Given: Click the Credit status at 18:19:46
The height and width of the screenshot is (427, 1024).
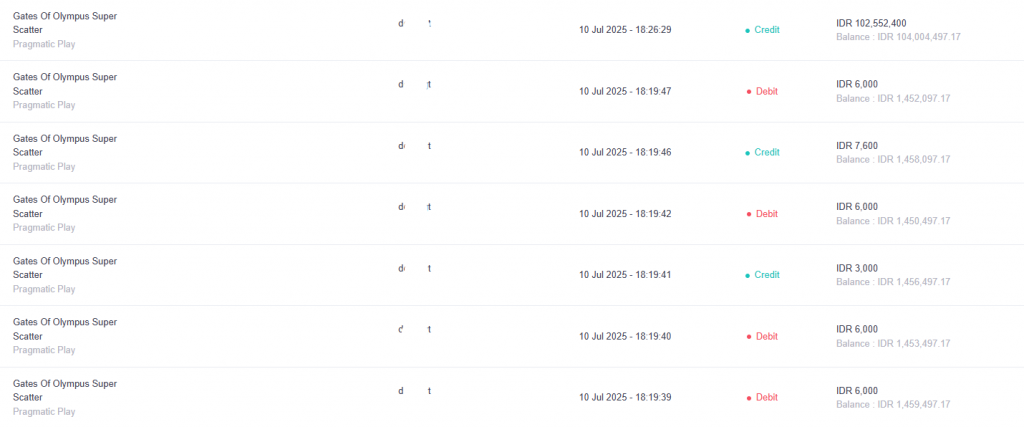Looking at the screenshot, I should [x=767, y=152].
